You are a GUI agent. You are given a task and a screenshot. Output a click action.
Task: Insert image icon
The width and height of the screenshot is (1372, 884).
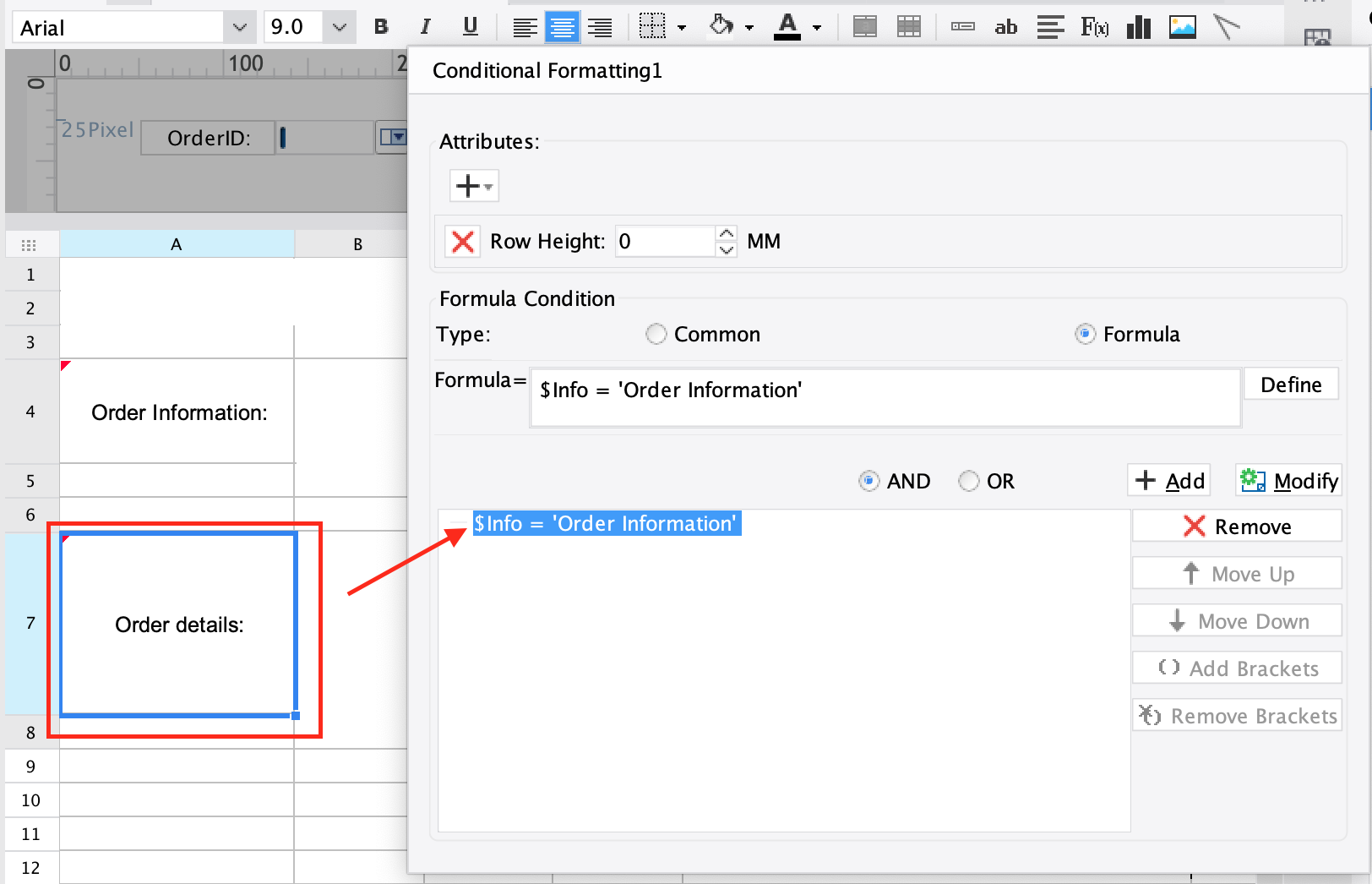[x=1182, y=27]
